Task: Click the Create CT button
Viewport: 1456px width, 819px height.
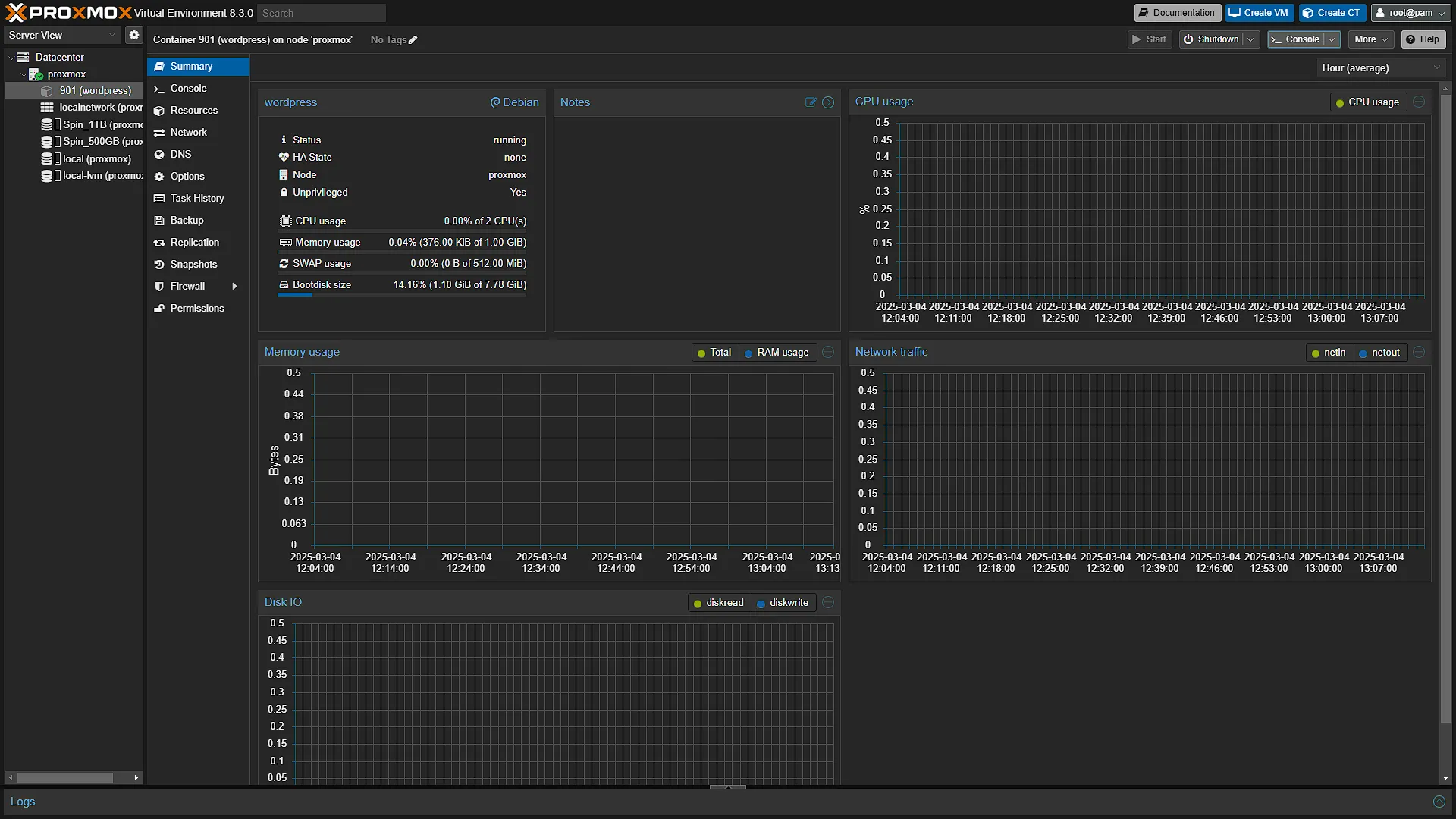Action: pos(1332,13)
